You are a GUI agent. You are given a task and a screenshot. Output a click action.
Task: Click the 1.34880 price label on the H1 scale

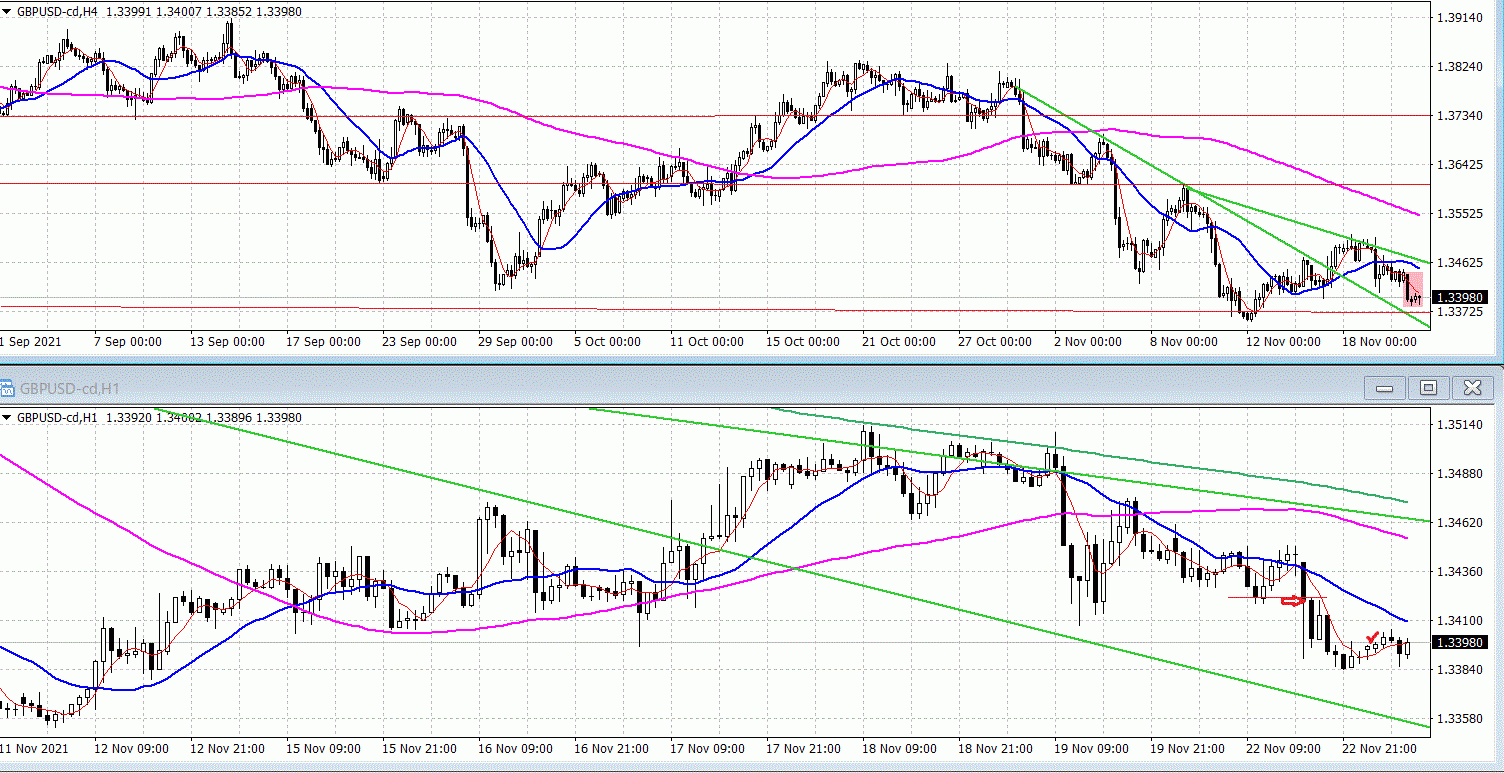1460,473
